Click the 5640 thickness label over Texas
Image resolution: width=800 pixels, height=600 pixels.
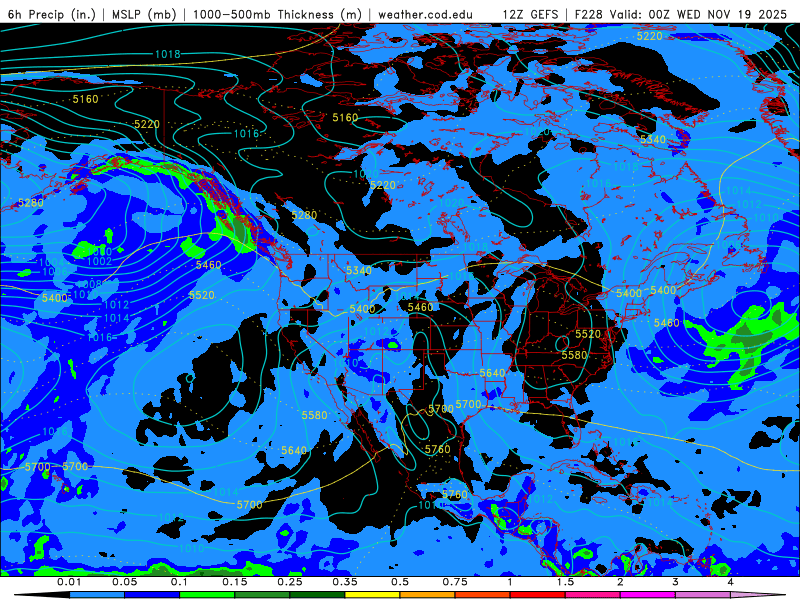coord(492,373)
